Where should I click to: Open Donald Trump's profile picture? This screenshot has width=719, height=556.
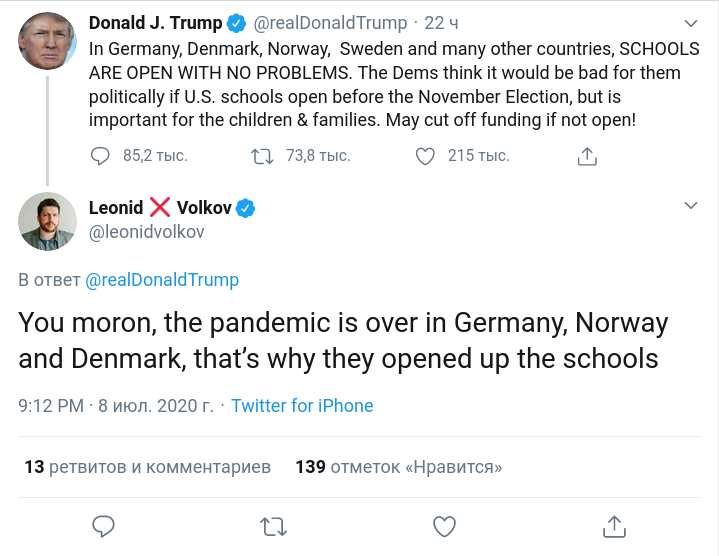[47, 42]
